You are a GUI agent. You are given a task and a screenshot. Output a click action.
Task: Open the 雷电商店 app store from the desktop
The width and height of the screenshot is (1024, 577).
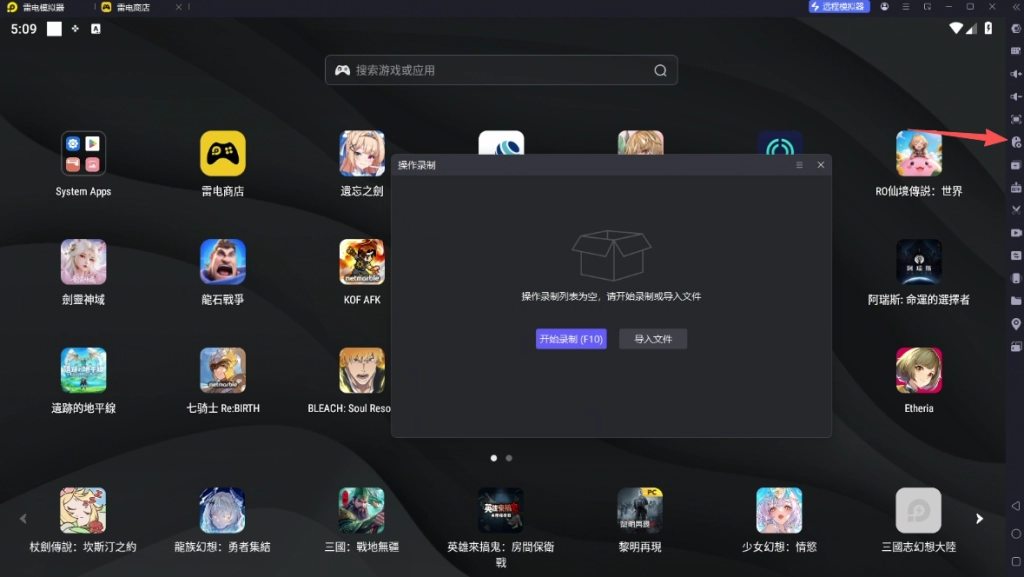[x=222, y=153]
